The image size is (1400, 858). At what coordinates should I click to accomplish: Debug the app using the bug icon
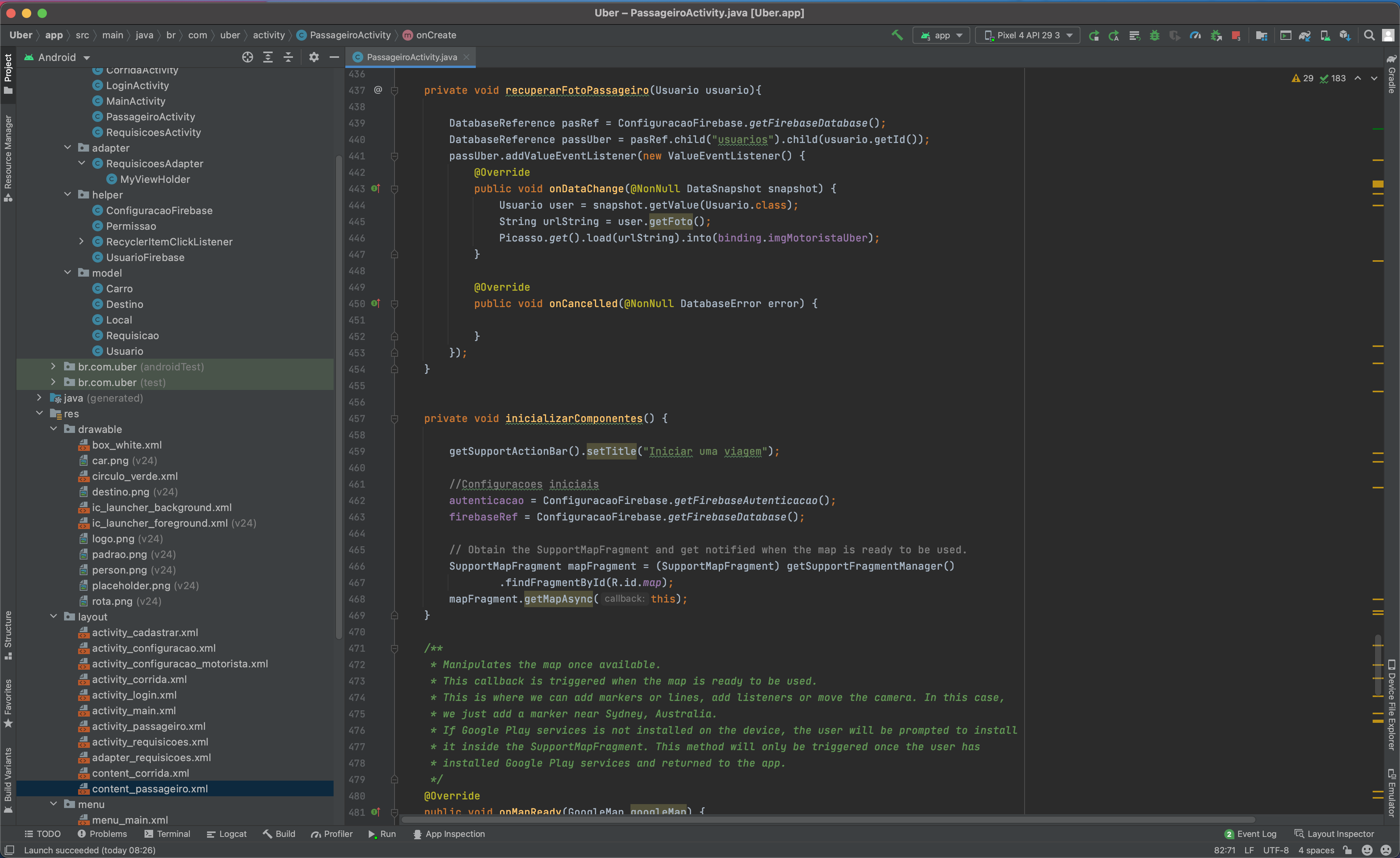pyautogui.click(x=1154, y=35)
